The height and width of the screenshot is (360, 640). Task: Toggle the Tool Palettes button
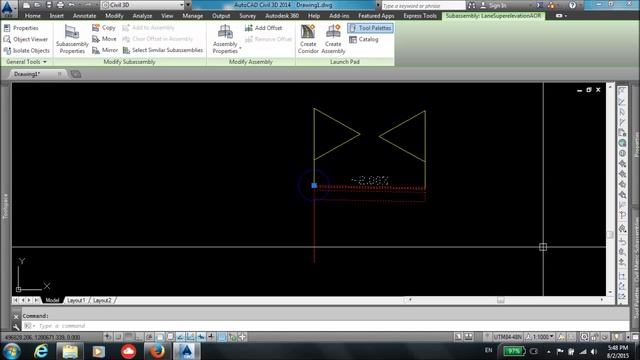tap(370, 28)
